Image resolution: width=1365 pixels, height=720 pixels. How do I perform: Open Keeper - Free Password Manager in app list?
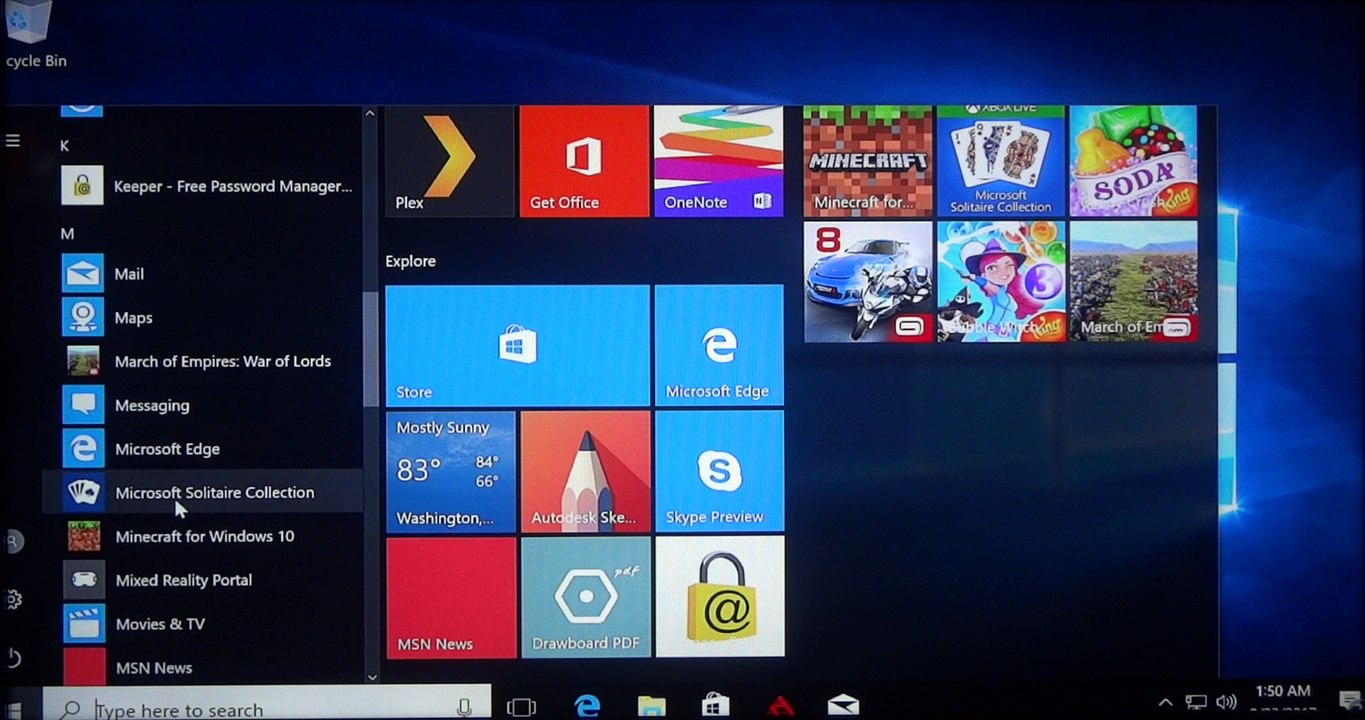(x=208, y=186)
